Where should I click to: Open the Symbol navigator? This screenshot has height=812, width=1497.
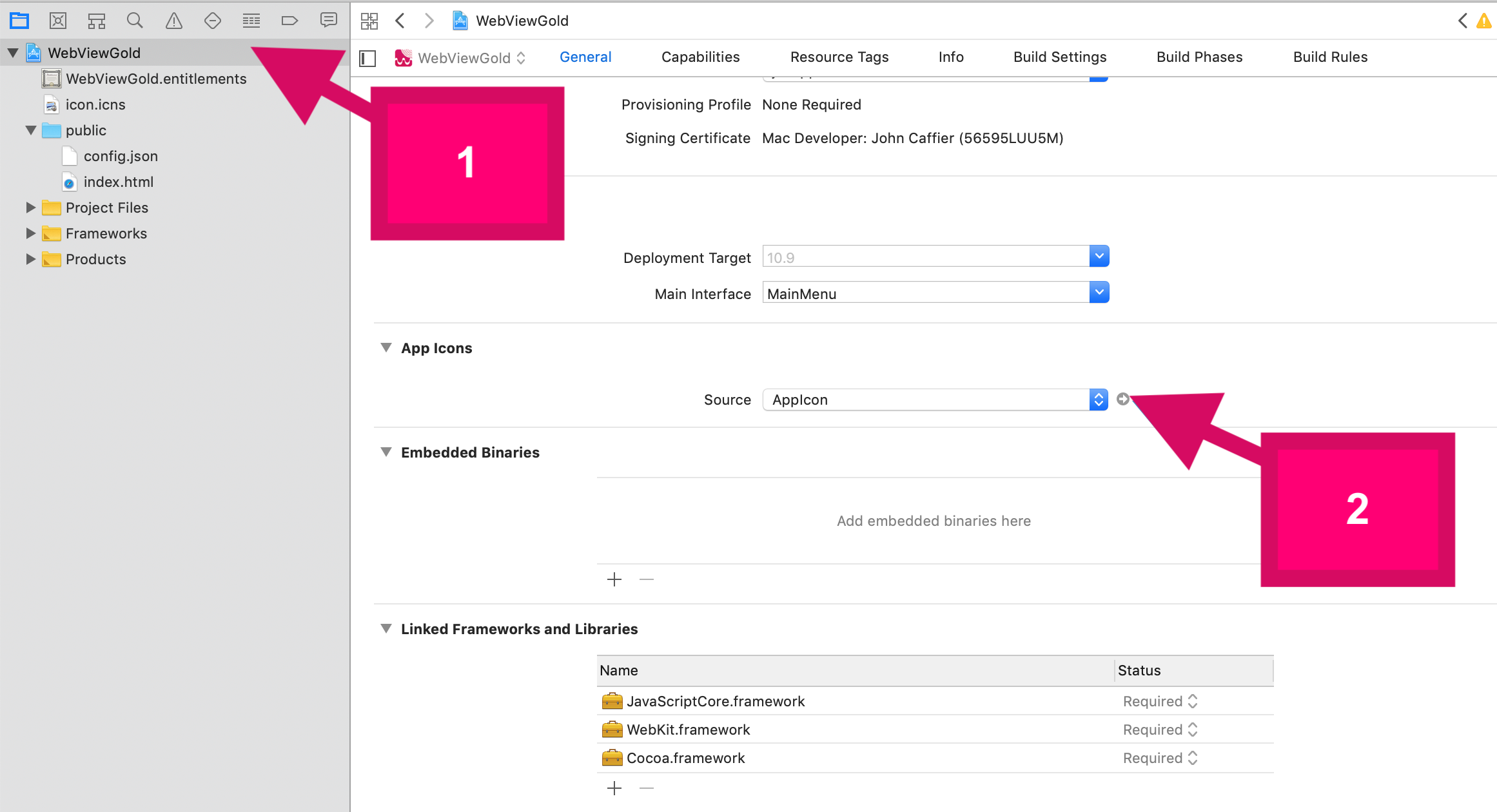(x=97, y=21)
